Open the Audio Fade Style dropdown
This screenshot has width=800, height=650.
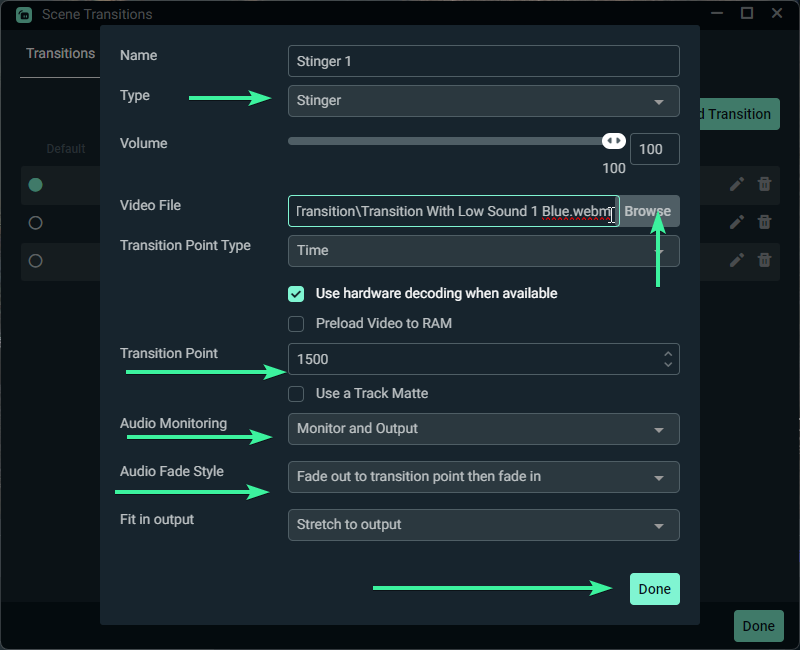[484, 477]
